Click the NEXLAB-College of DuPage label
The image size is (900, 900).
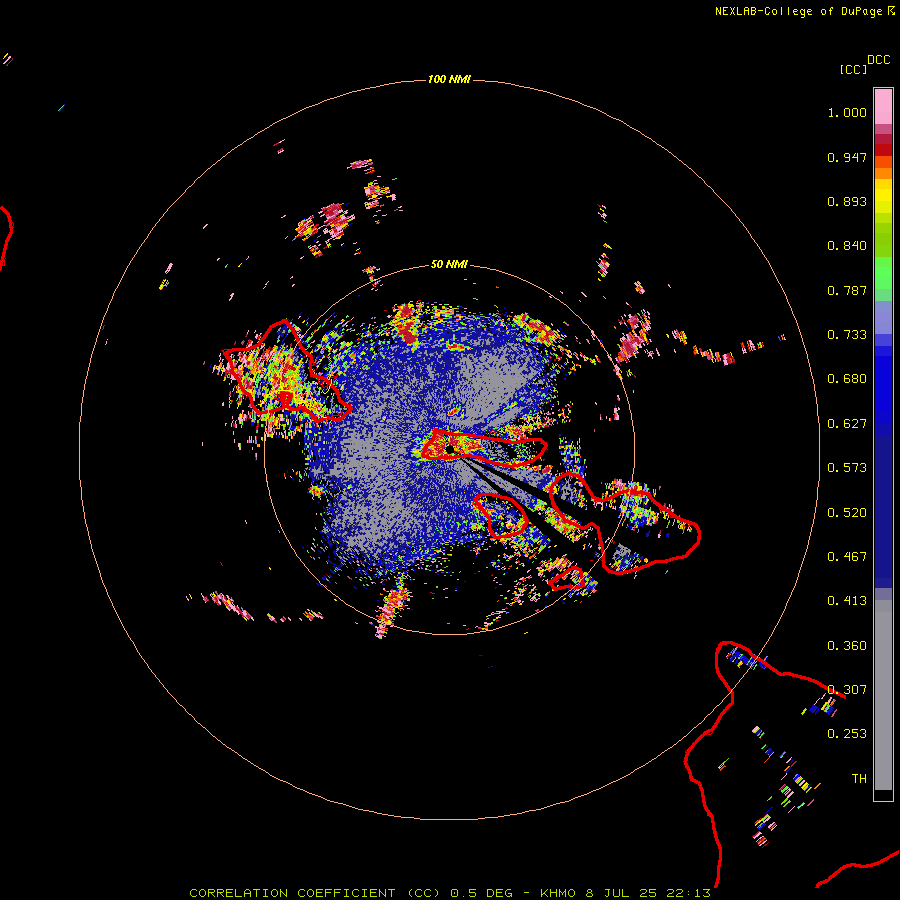798,11
